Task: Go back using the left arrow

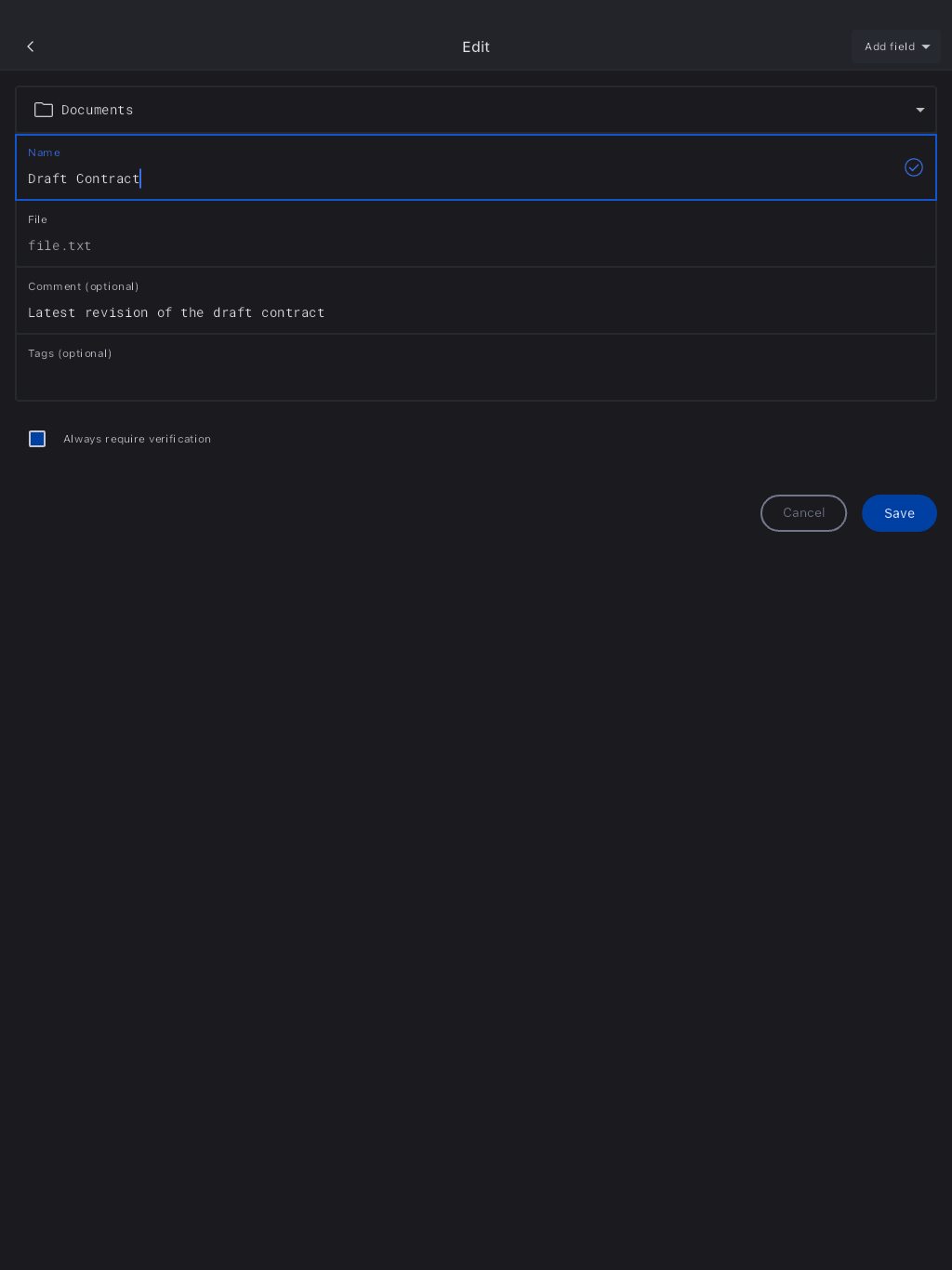Action: pyautogui.click(x=31, y=46)
